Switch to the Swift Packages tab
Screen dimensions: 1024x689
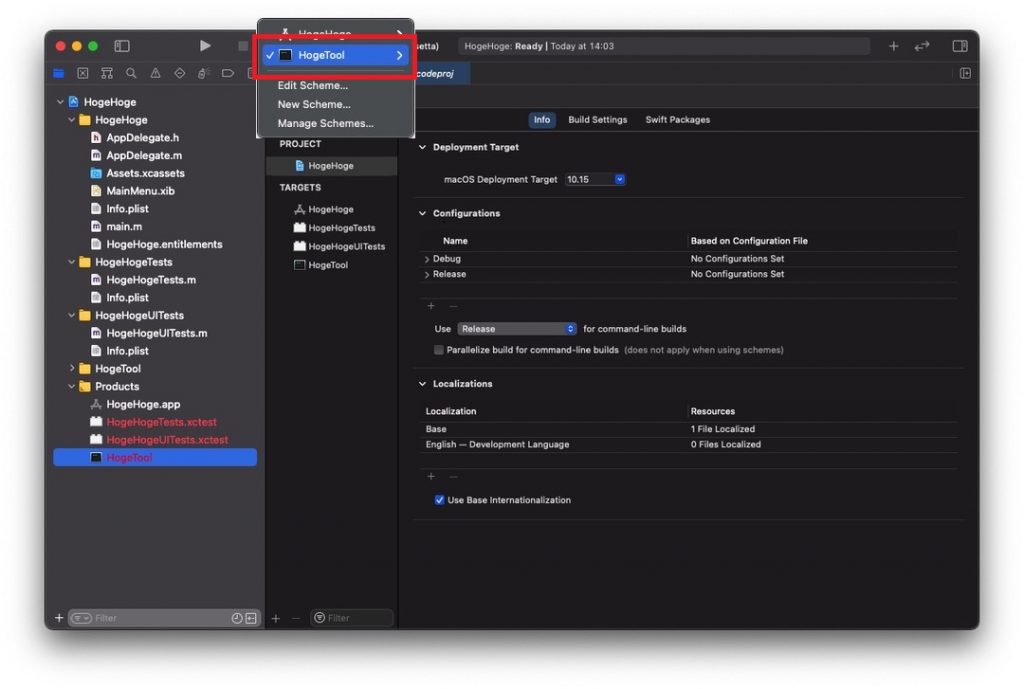[677, 120]
